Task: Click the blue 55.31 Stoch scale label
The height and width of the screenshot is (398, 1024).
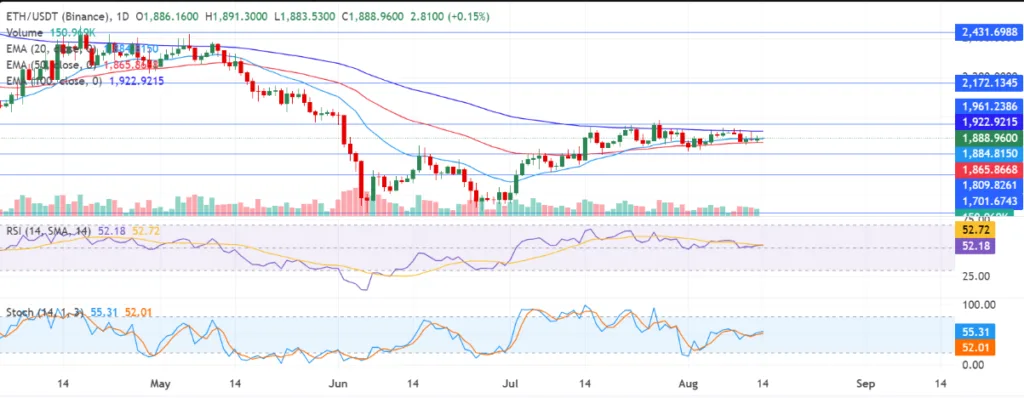Action: point(975,332)
